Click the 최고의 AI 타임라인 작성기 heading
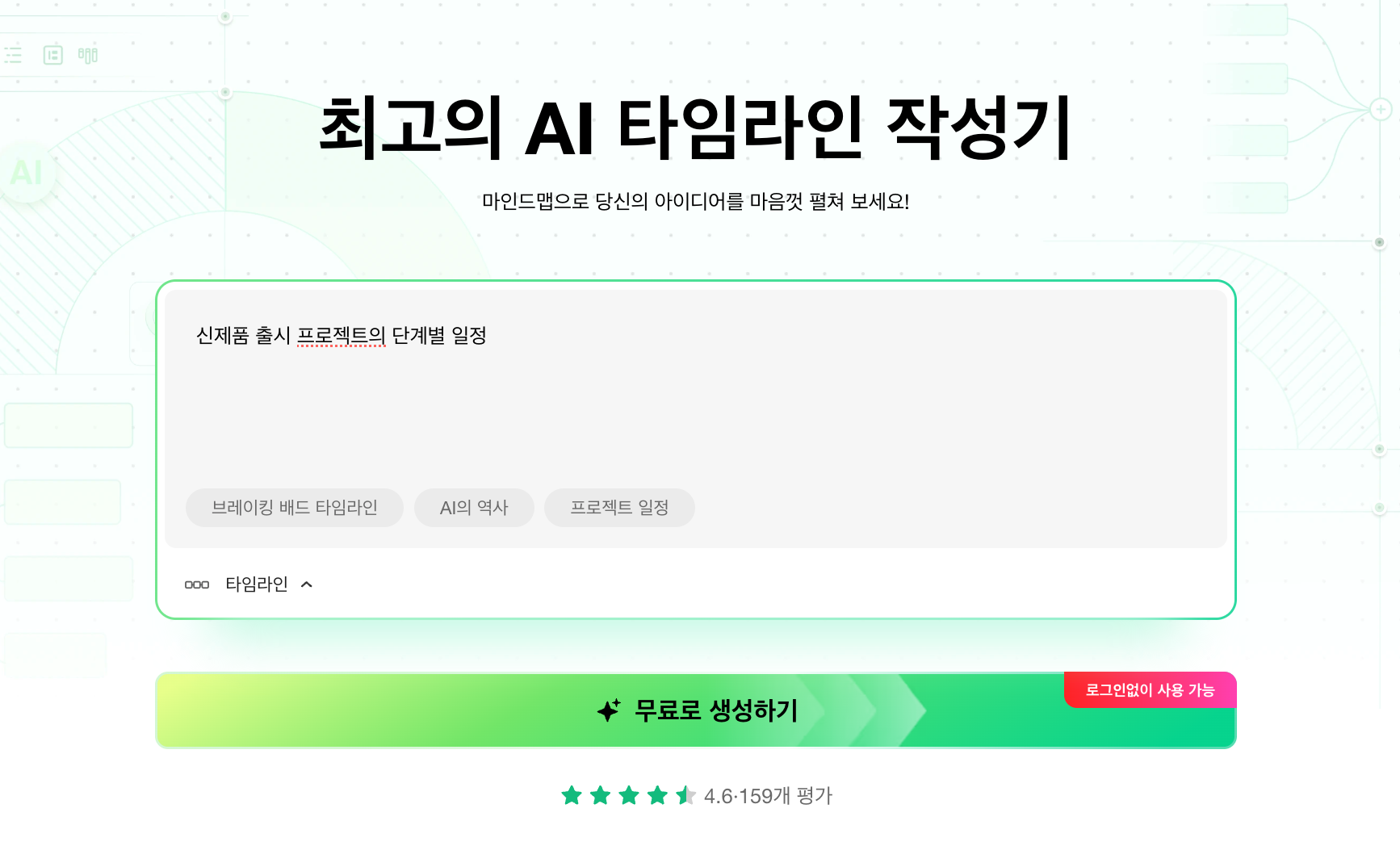The height and width of the screenshot is (867, 1400). click(x=696, y=128)
